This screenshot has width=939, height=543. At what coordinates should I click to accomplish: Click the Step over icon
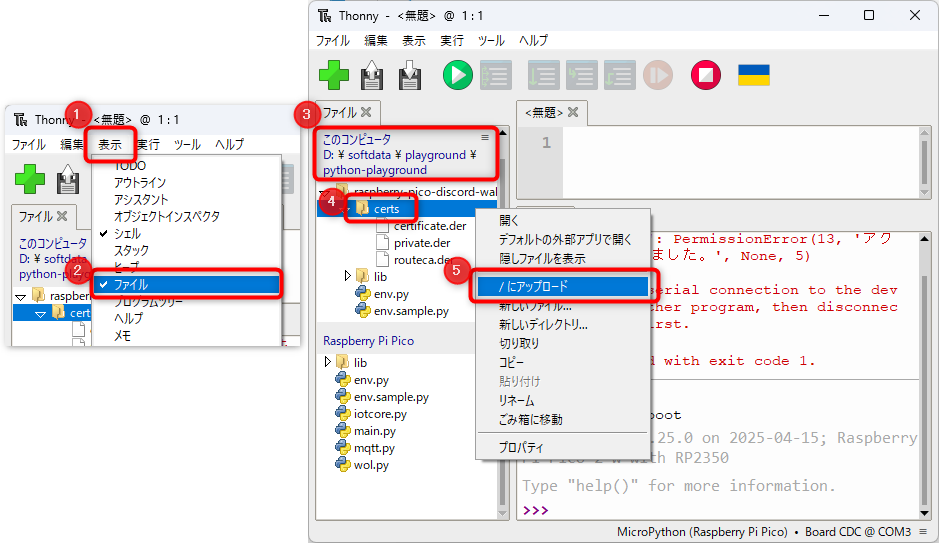click(x=543, y=75)
